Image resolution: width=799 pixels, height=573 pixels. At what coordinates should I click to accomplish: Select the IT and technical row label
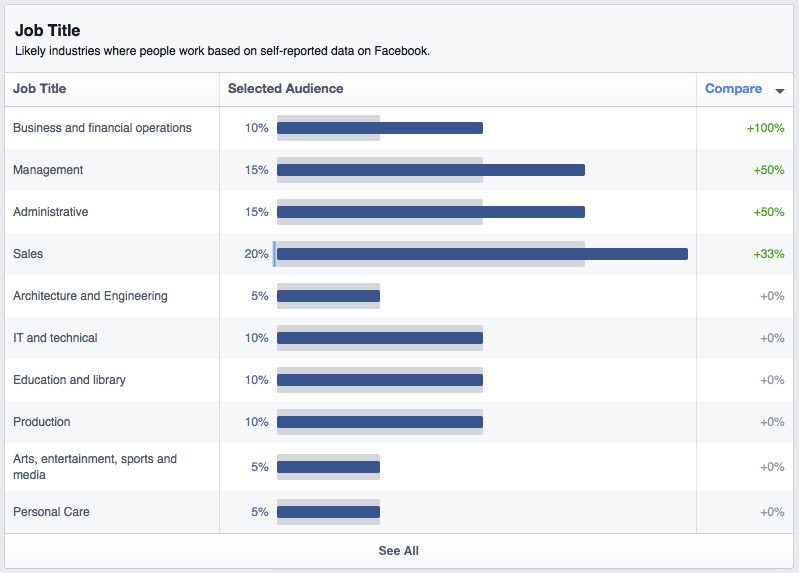click(55, 338)
